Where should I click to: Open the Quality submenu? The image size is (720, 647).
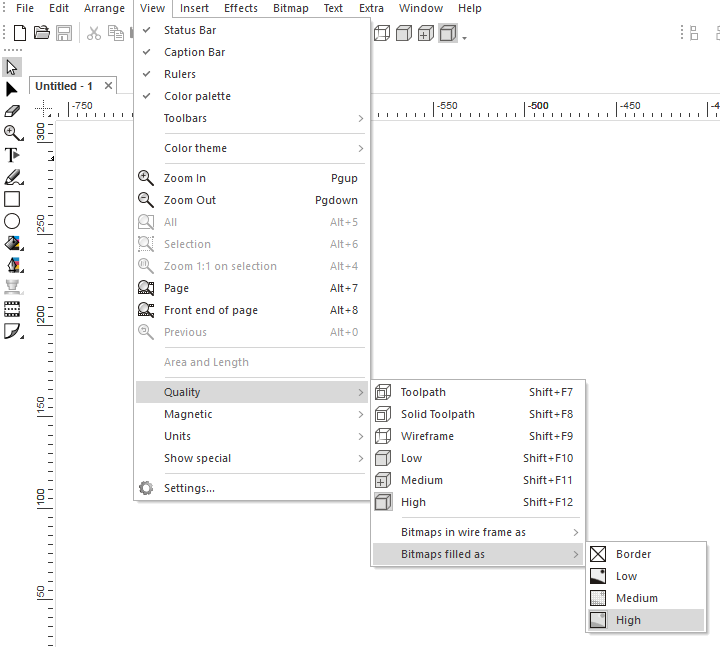point(252,392)
